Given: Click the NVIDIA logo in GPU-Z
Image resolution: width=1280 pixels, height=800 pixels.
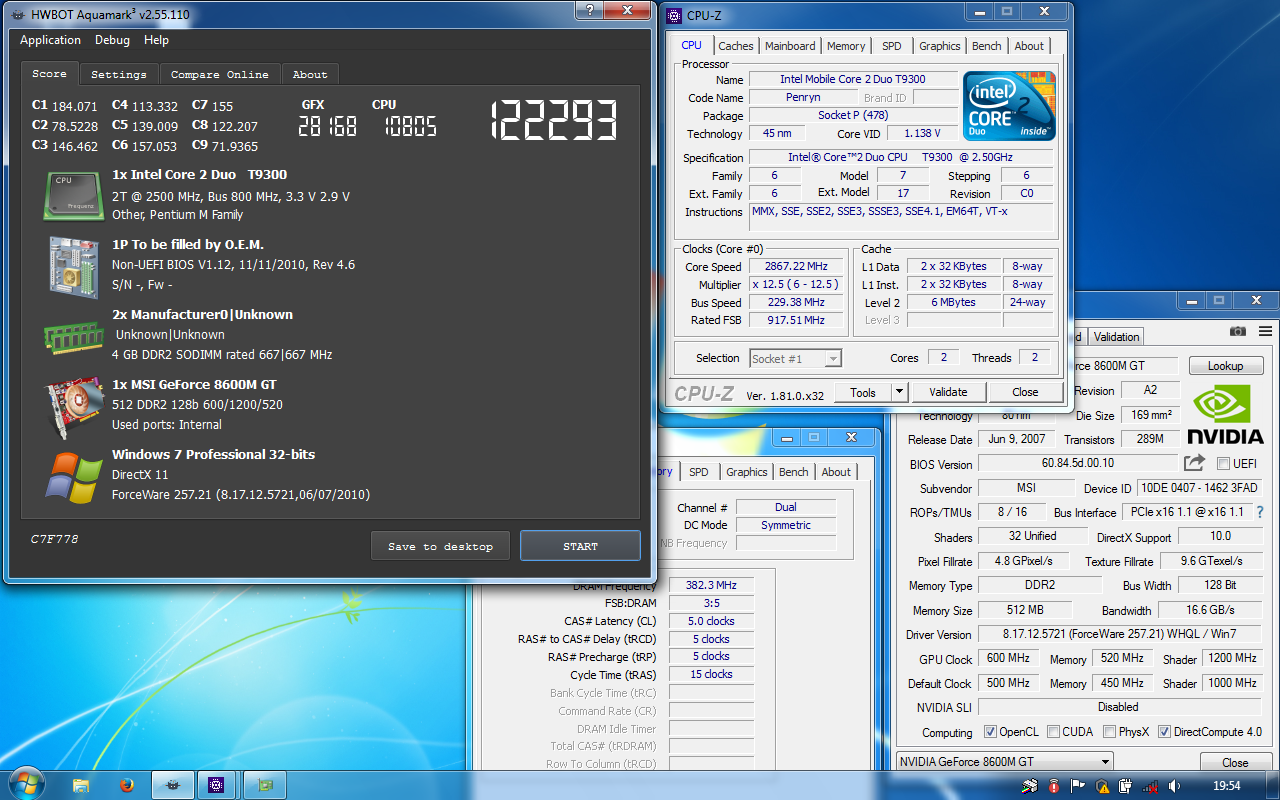Looking at the screenshot, I should (x=1225, y=415).
